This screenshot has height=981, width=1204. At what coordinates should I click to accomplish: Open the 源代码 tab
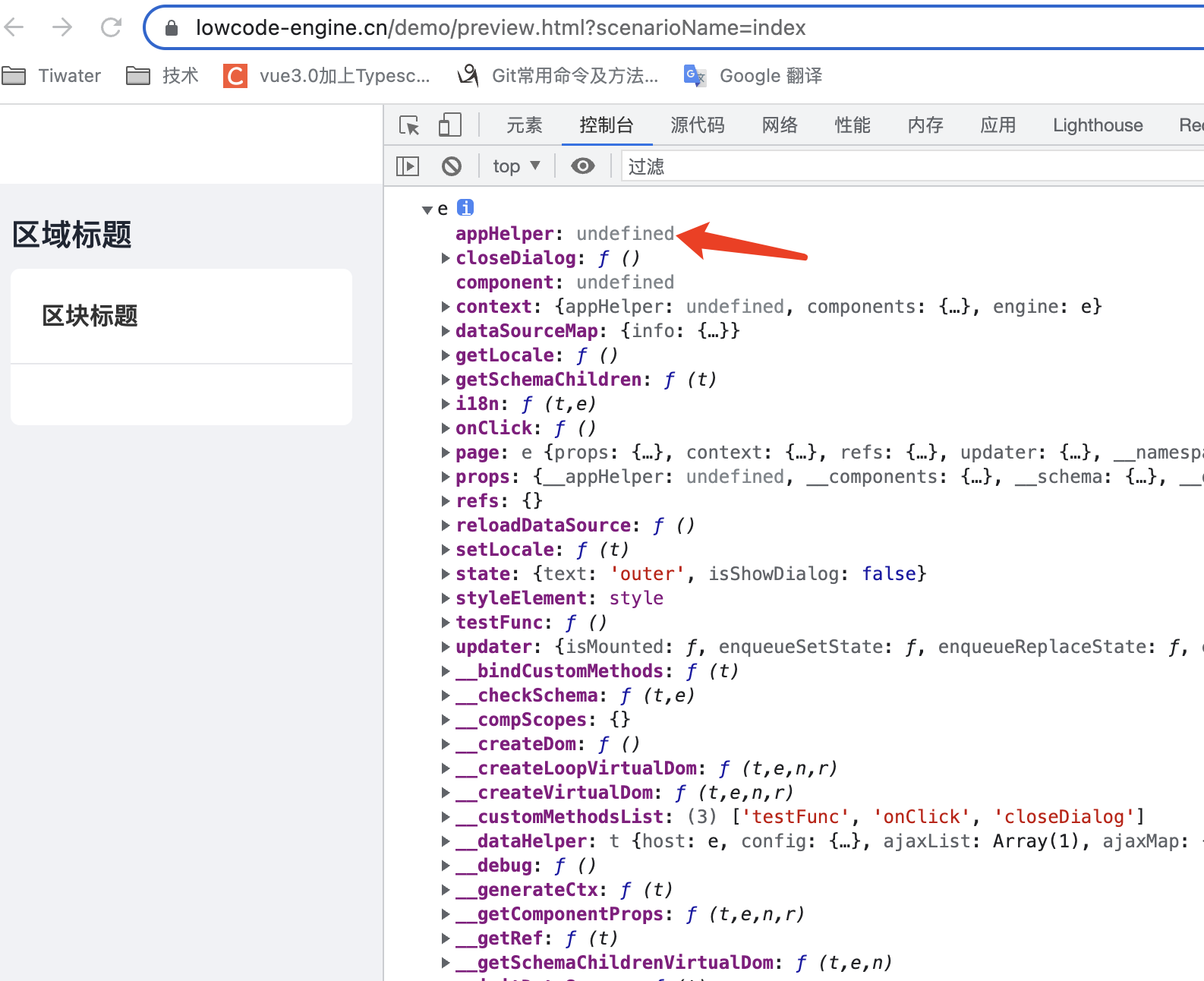coord(698,125)
